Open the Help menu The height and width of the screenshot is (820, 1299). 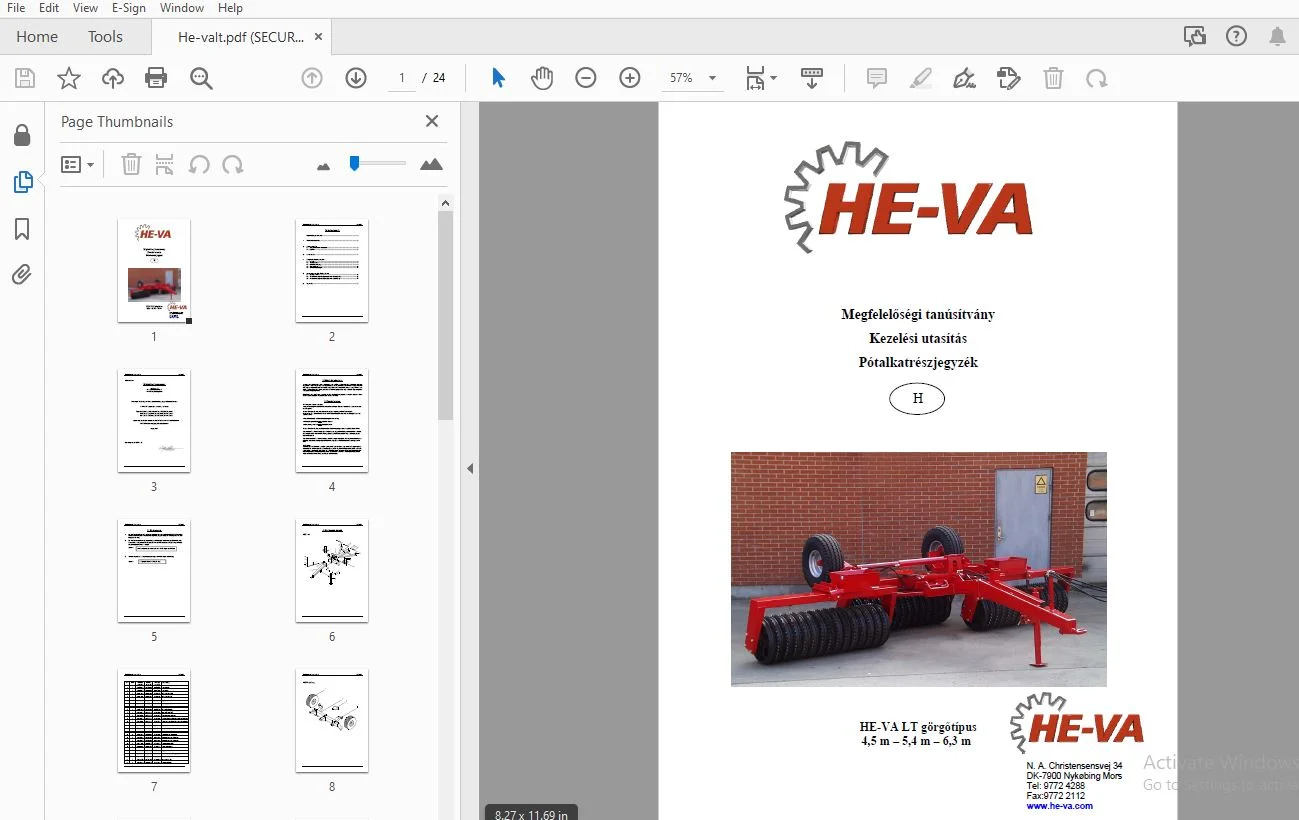230,8
